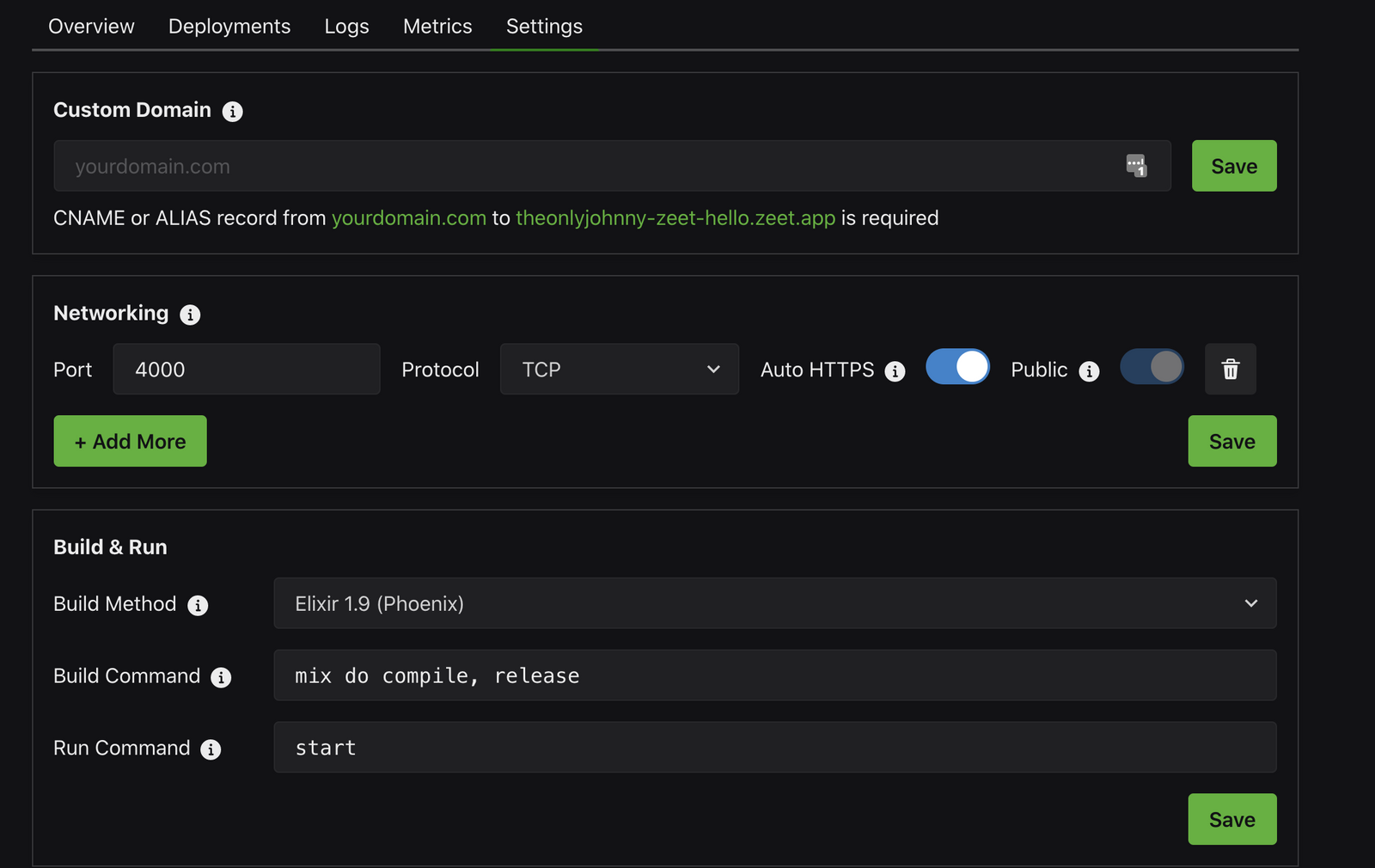The width and height of the screenshot is (1375, 868).
Task: Delete the port with the trash icon
Action: pos(1231,370)
